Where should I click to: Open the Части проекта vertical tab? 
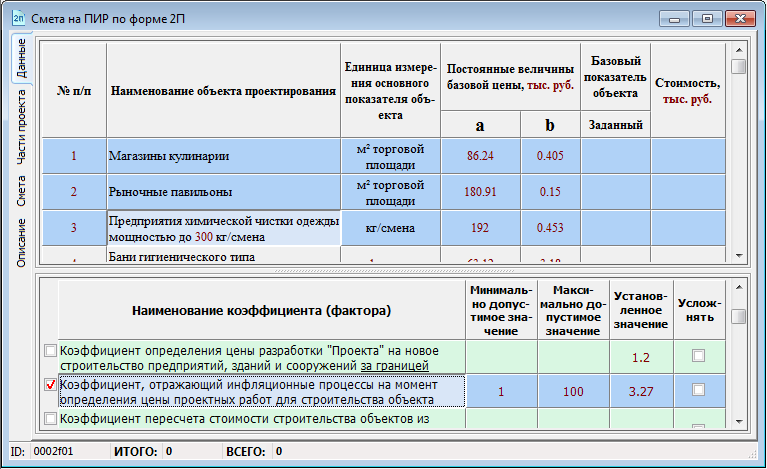pos(22,127)
